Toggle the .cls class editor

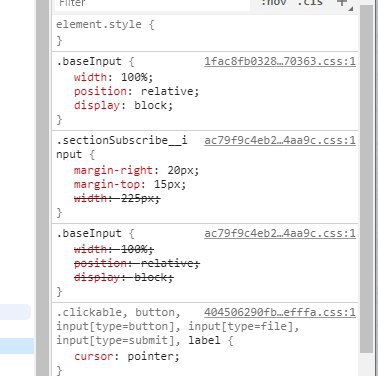[310, 3]
